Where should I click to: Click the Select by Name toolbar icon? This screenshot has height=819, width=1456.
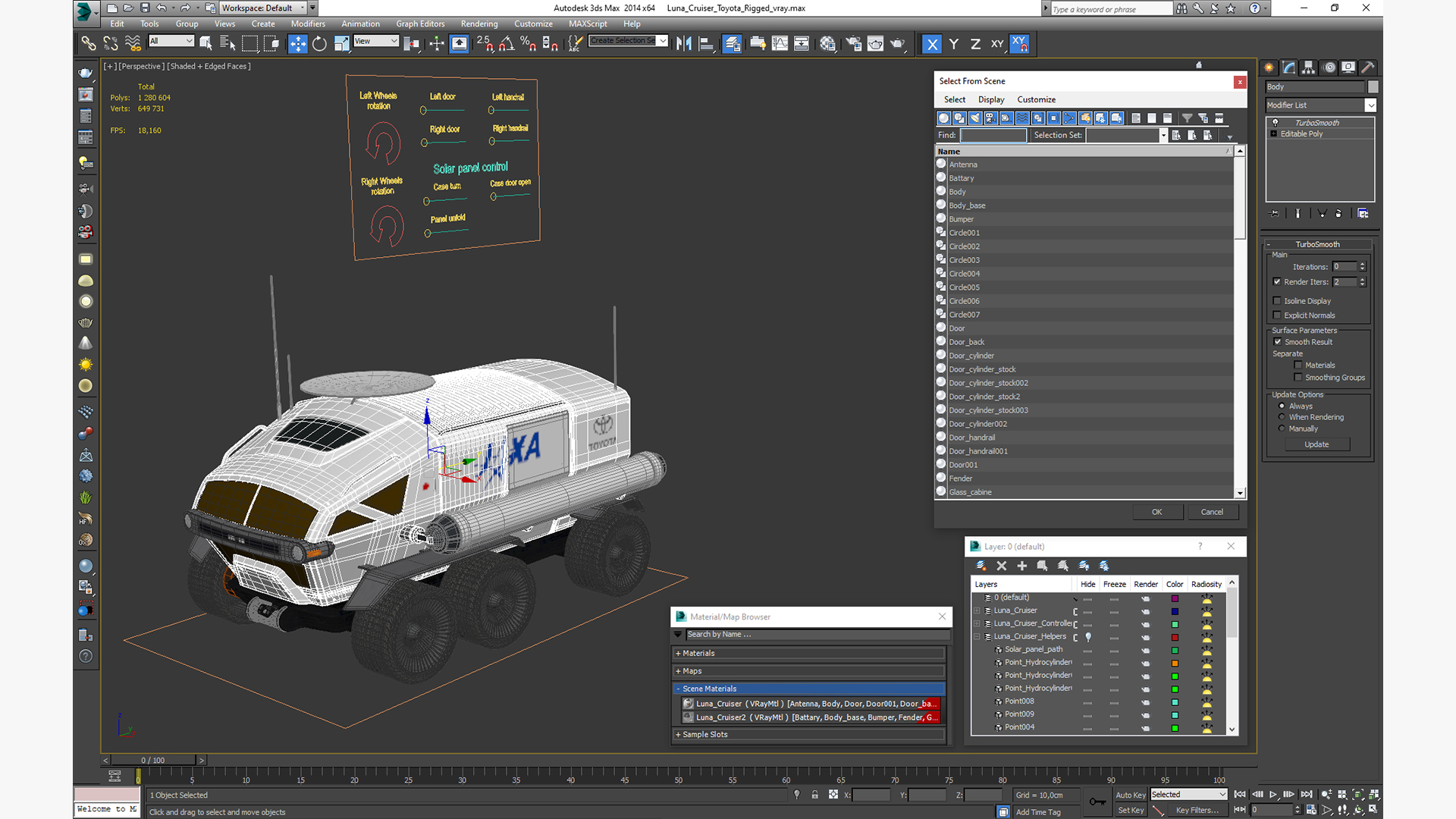(x=227, y=44)
